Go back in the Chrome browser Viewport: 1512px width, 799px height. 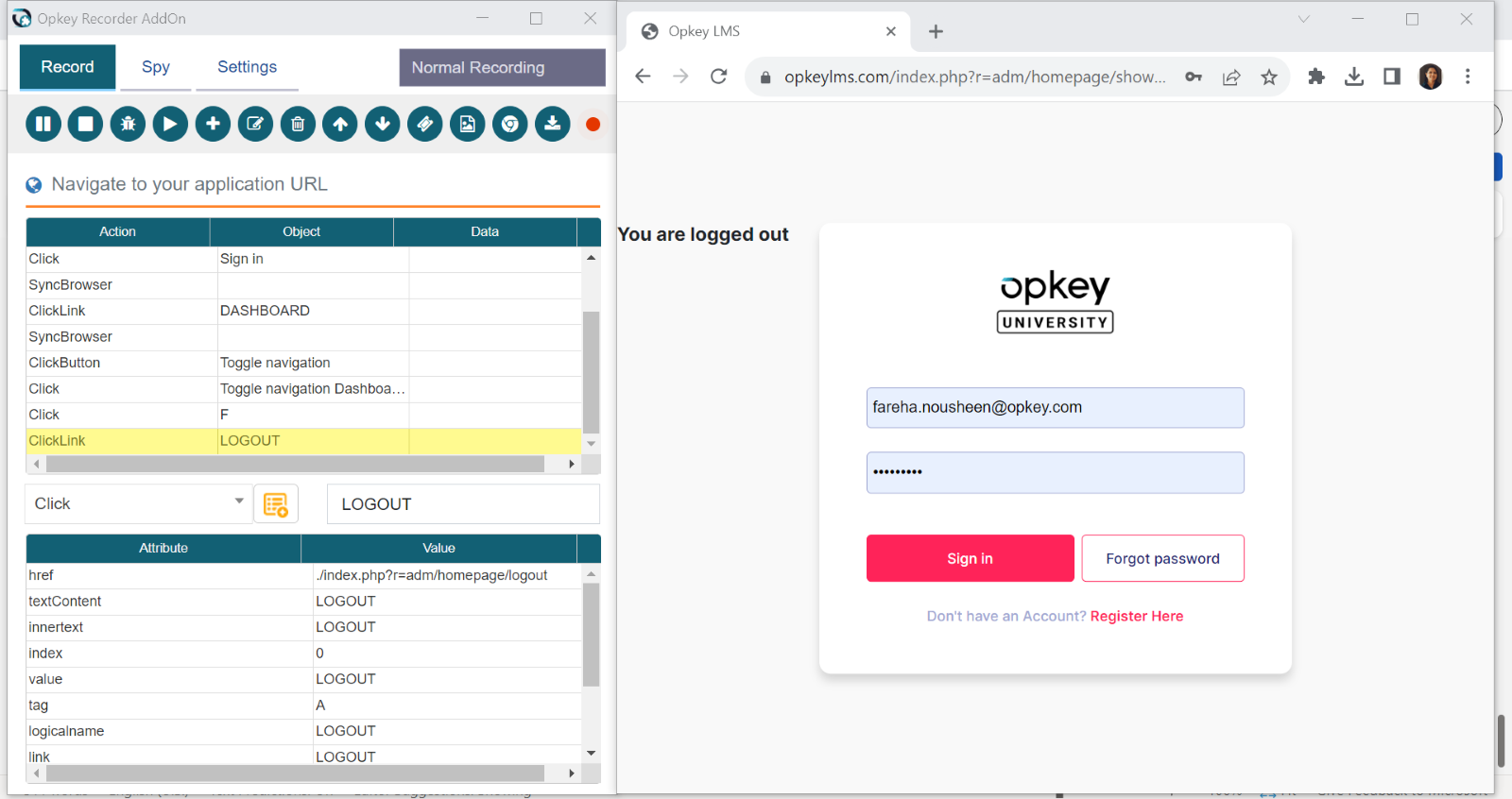tap(644, 76)
